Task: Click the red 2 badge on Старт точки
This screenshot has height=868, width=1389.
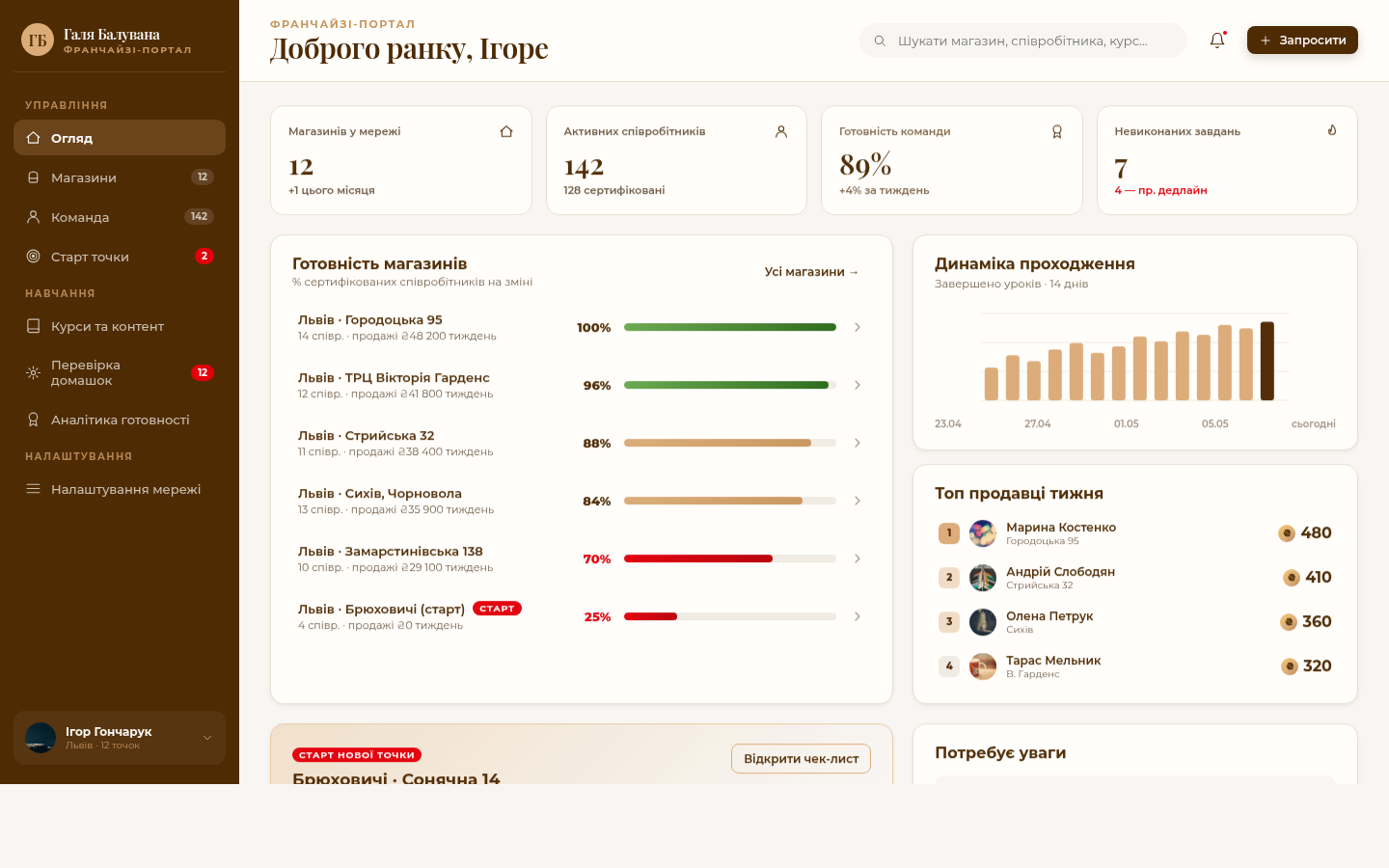Action: coord(204,256)
